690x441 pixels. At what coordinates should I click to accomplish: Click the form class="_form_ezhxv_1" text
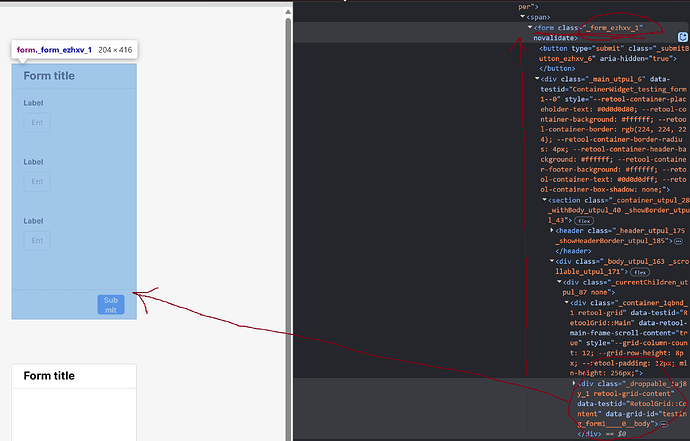(x=588, y=28)
